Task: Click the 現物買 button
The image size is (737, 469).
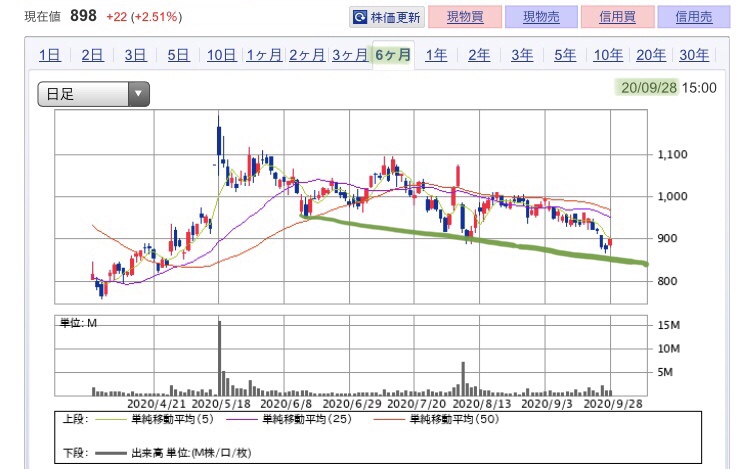Action: point(465,17)
